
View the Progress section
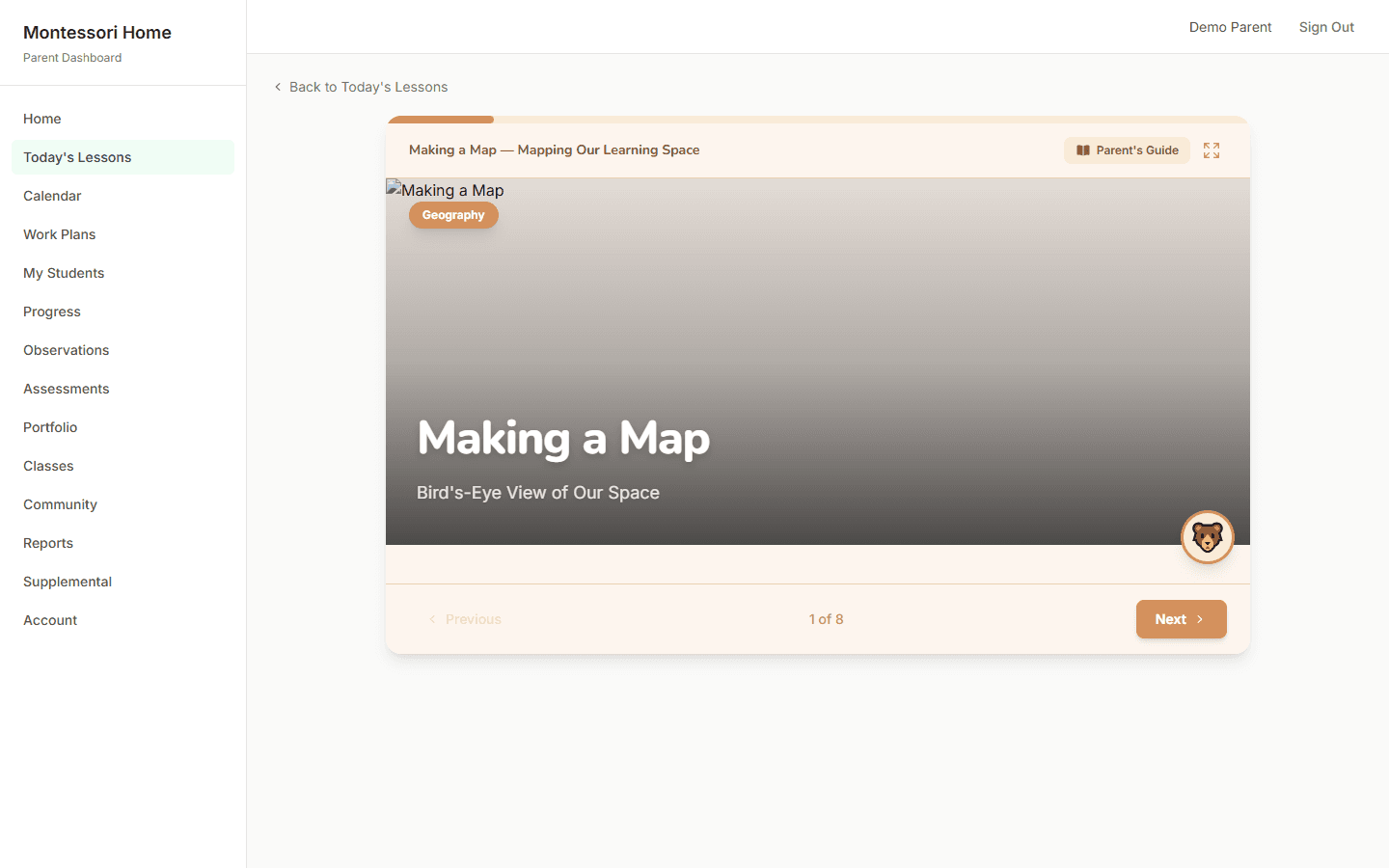(x=52, y=312)
